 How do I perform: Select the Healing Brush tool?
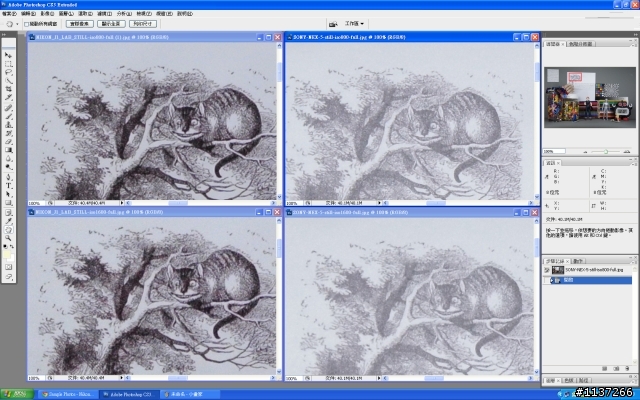point(8,108)
